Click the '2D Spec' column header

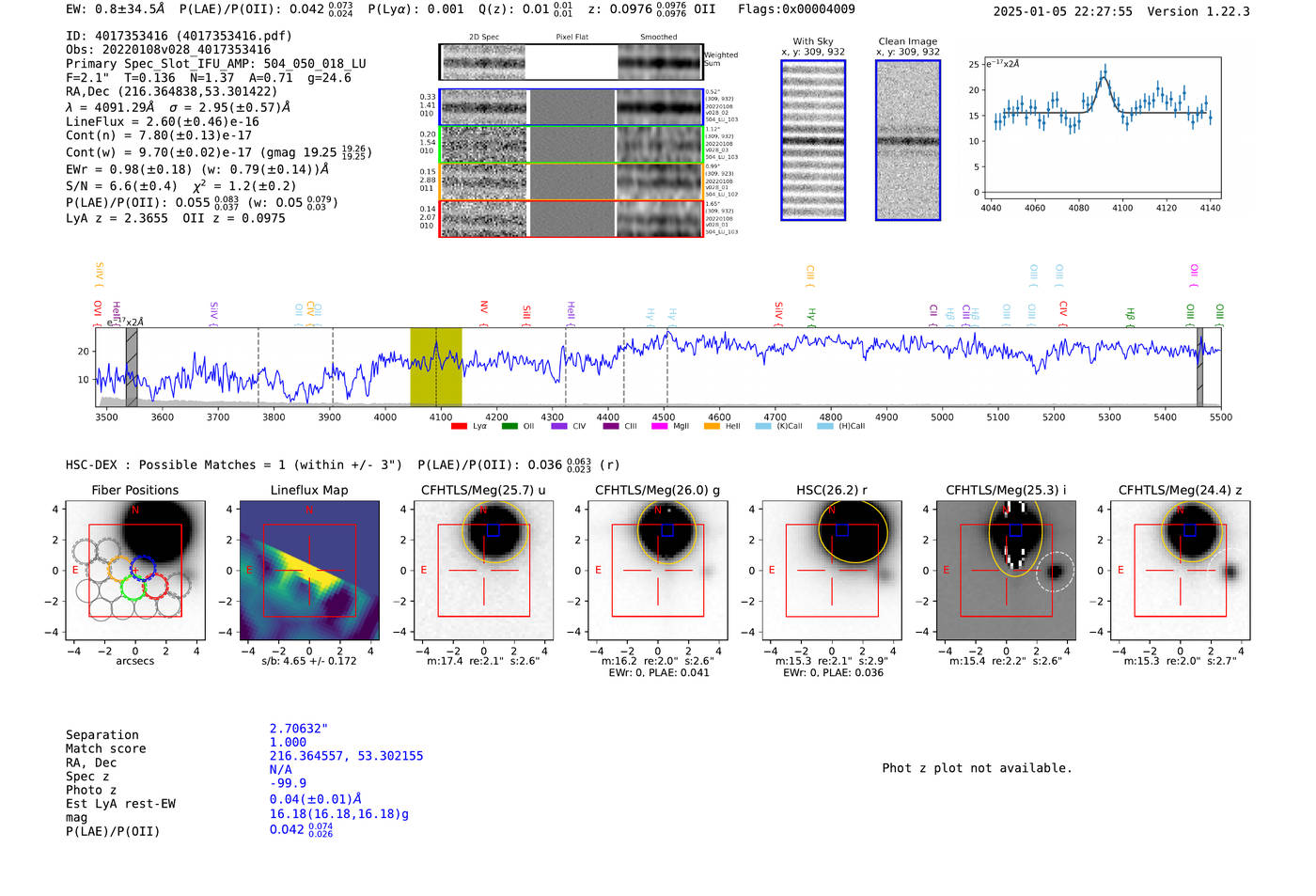coord(484,38)
